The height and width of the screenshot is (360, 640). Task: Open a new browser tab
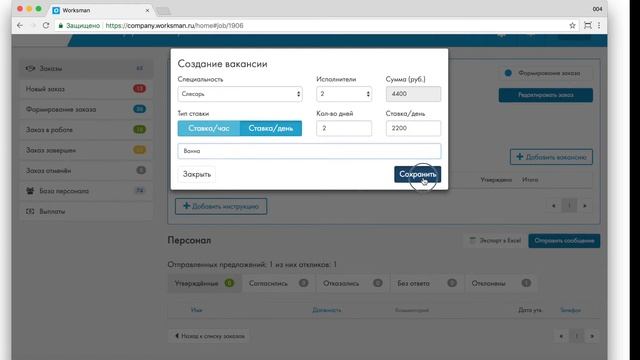pyautogui.click(x=163, y=11)
